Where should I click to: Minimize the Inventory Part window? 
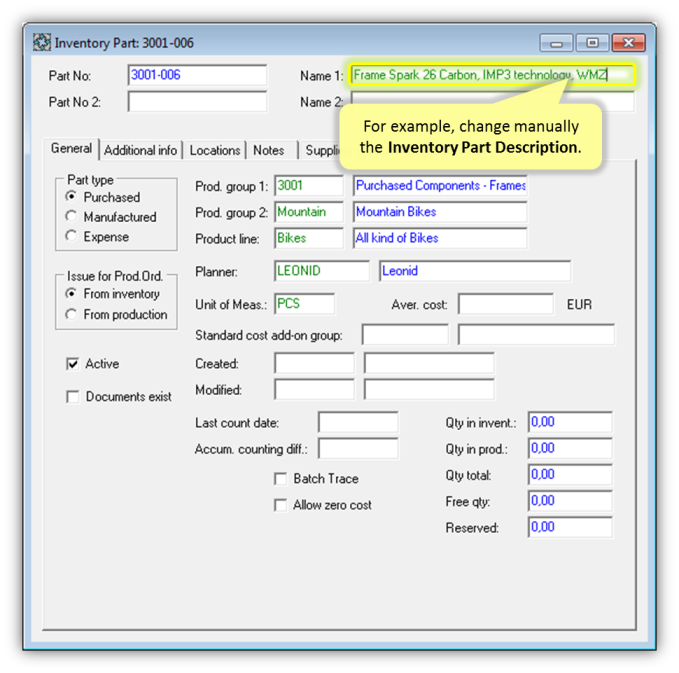click(556, 43)
